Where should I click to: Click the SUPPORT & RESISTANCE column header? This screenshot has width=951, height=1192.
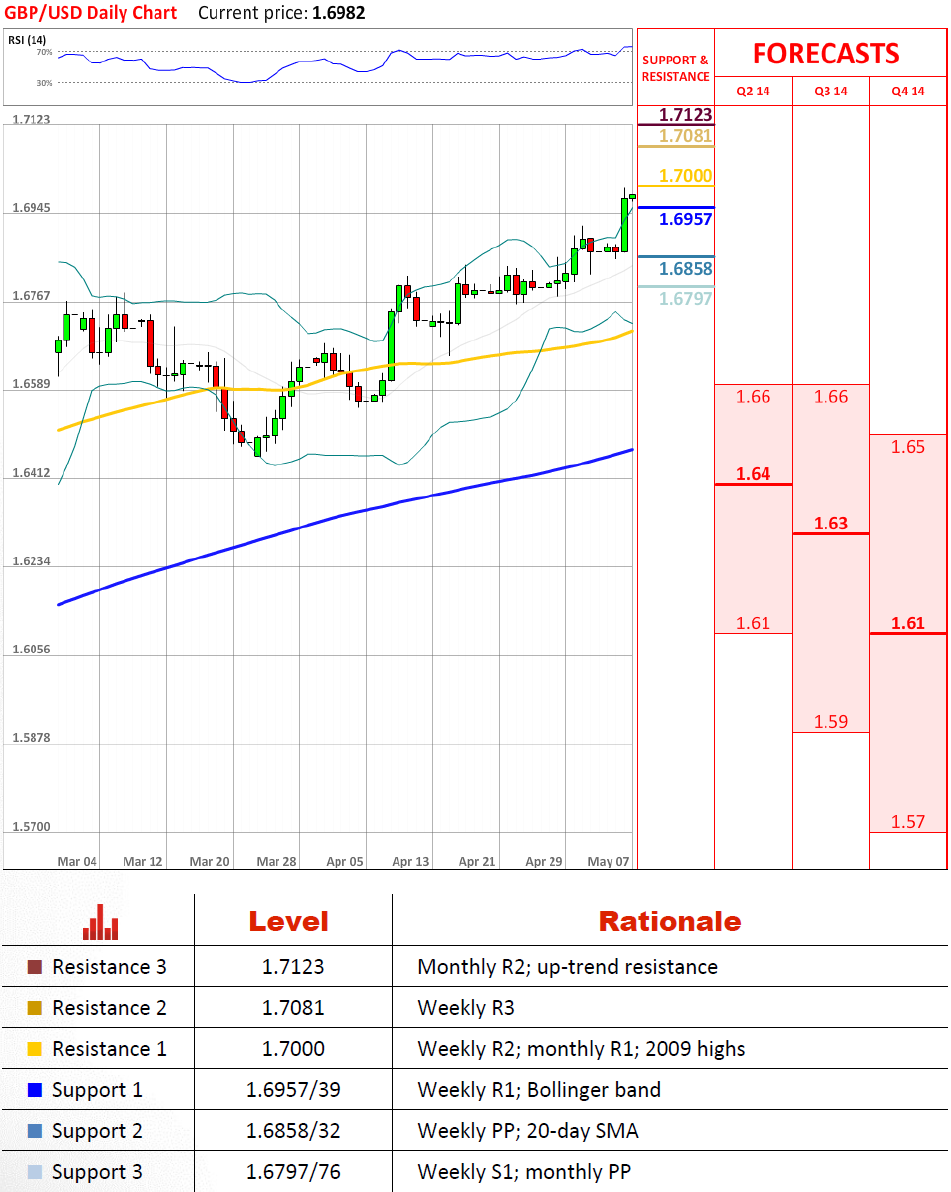[x=675, y=68]
